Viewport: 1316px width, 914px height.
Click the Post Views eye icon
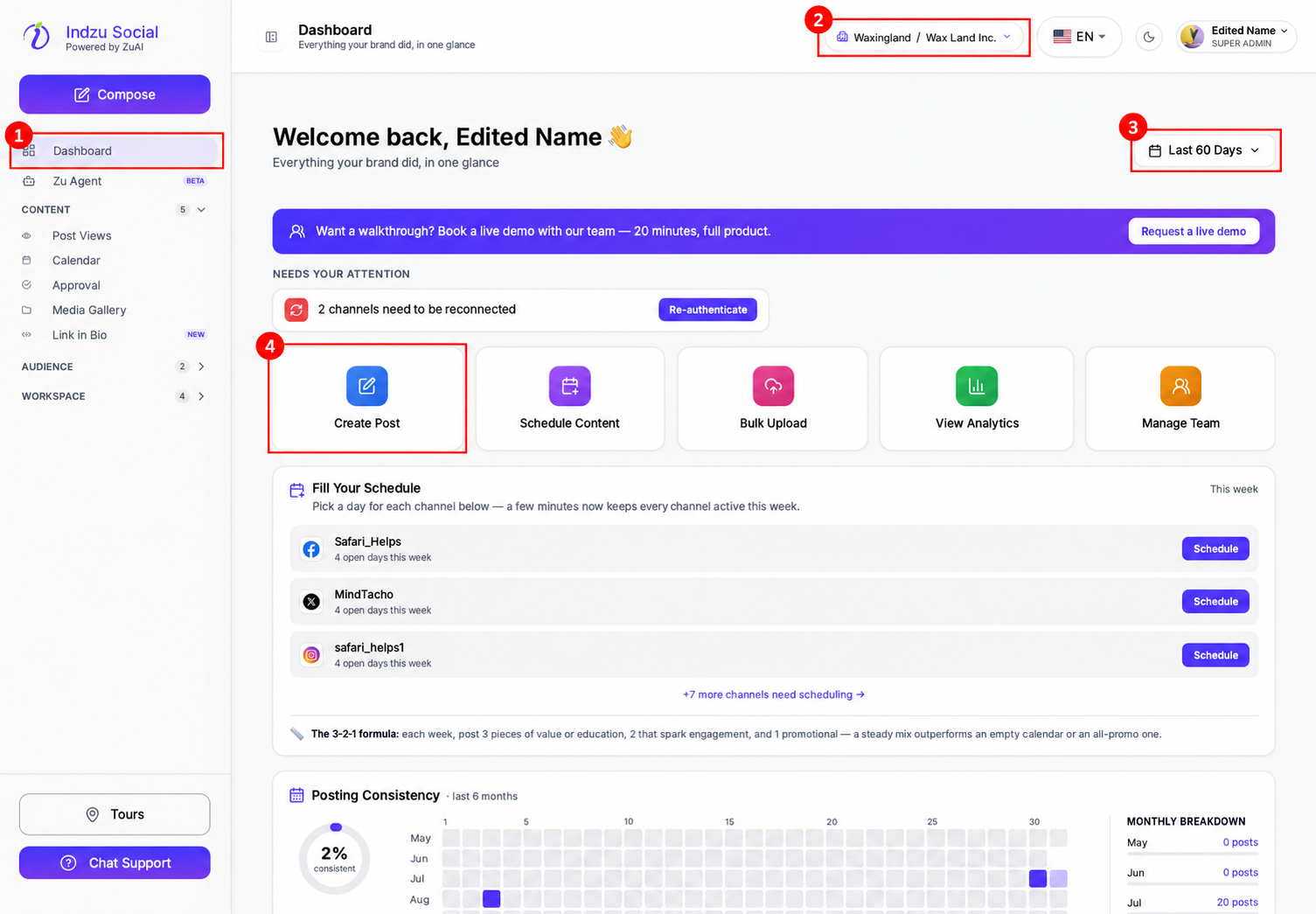tap(26, 235)
